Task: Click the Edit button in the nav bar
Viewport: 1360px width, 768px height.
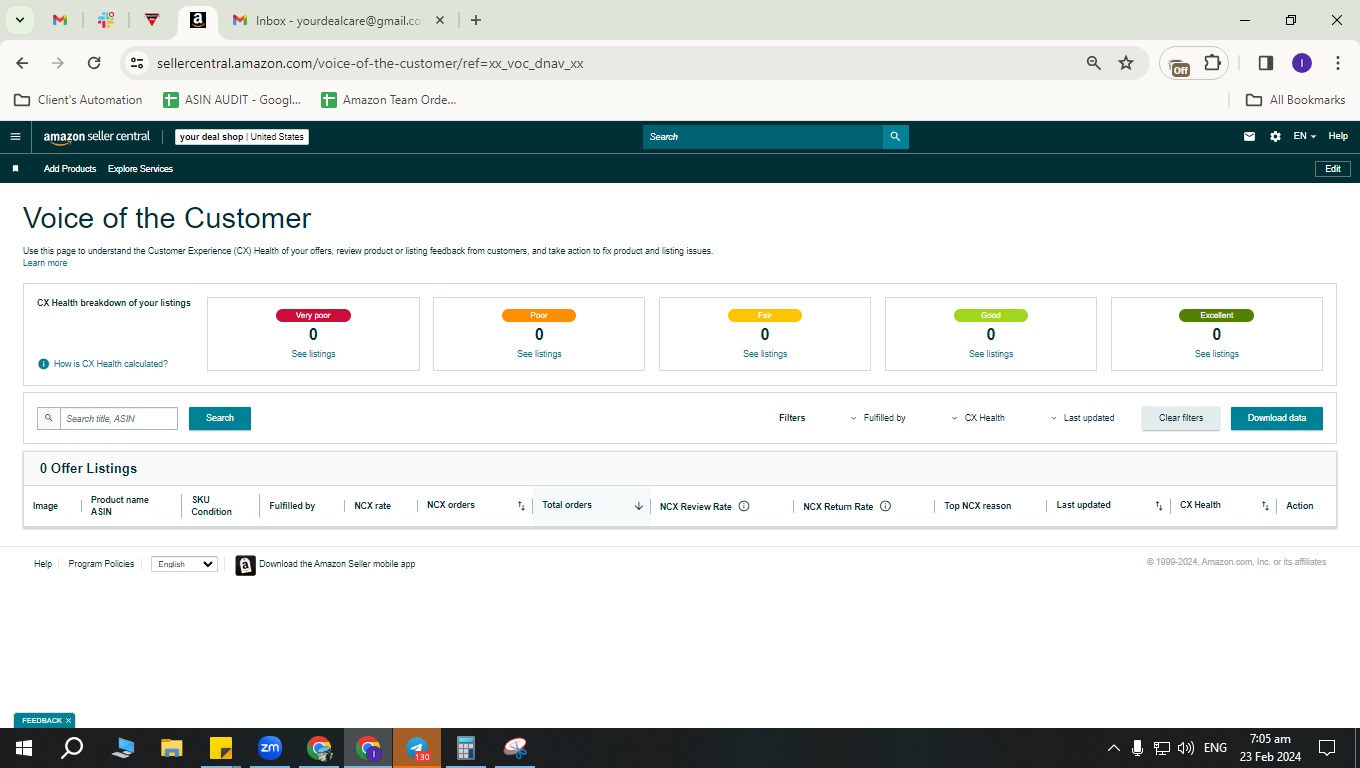Action: click(1333, 169)
